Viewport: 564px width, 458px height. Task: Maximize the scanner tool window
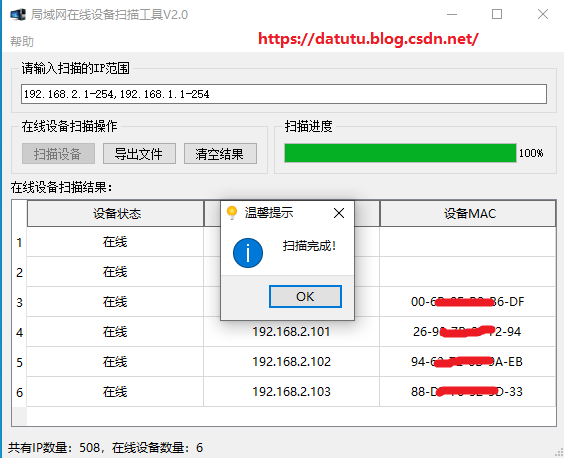click(497, 14)
